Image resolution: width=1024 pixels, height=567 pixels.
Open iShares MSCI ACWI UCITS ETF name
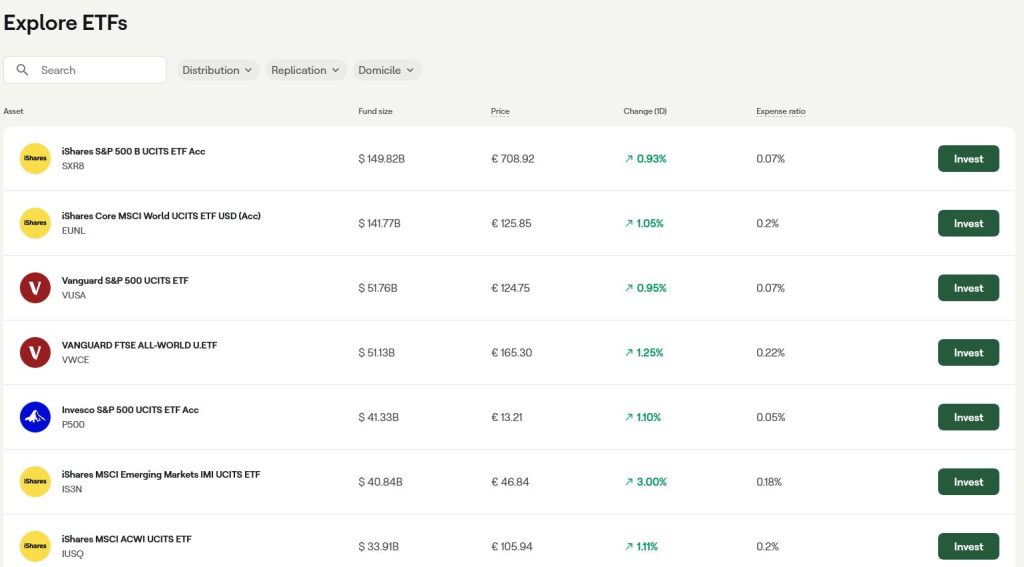(x=127, y=540)
